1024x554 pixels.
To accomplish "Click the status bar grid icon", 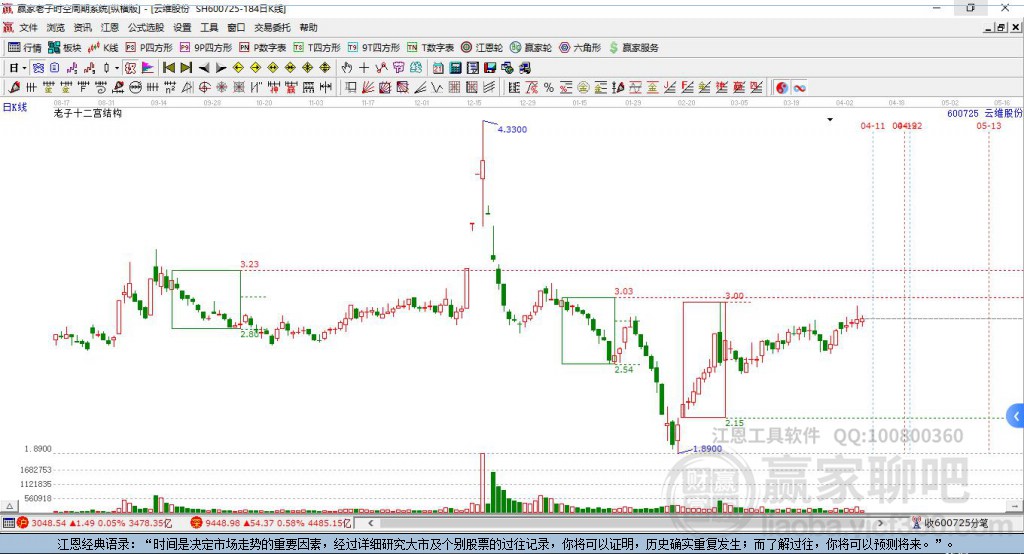I will tap(8, 523).
